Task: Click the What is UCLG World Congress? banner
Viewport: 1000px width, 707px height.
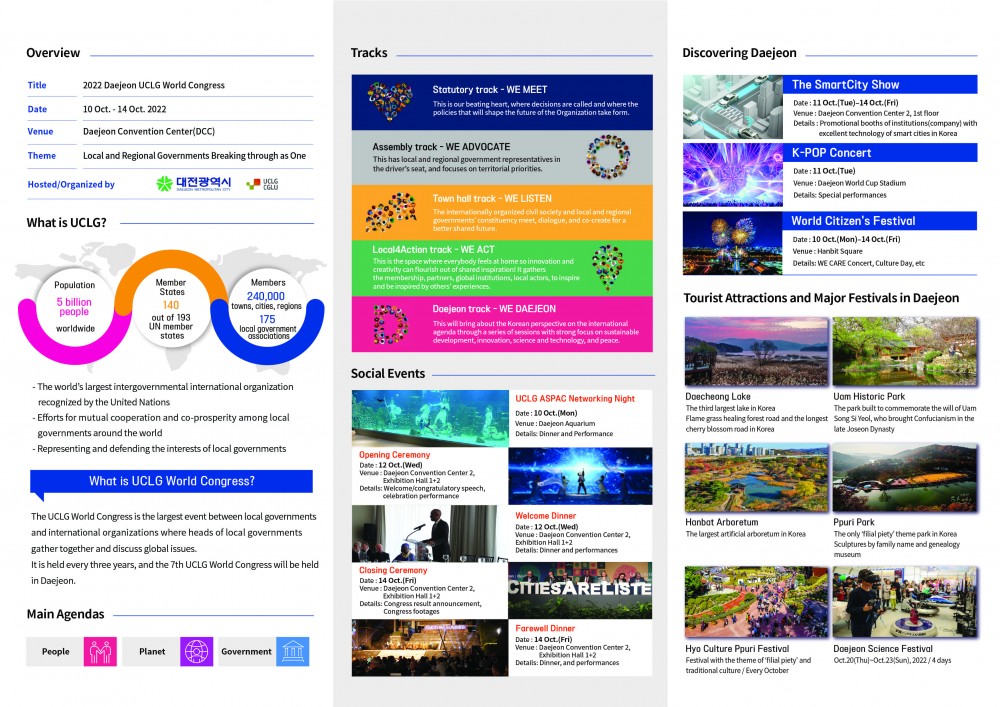Action: 172,481
